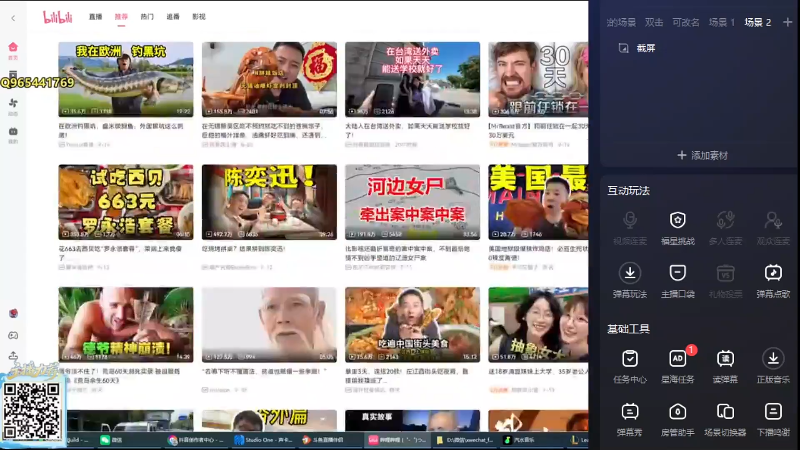Viewport: 800px width, 450px height.
Task: Select 场景 1 scene tab
Action: pos(722,22)
